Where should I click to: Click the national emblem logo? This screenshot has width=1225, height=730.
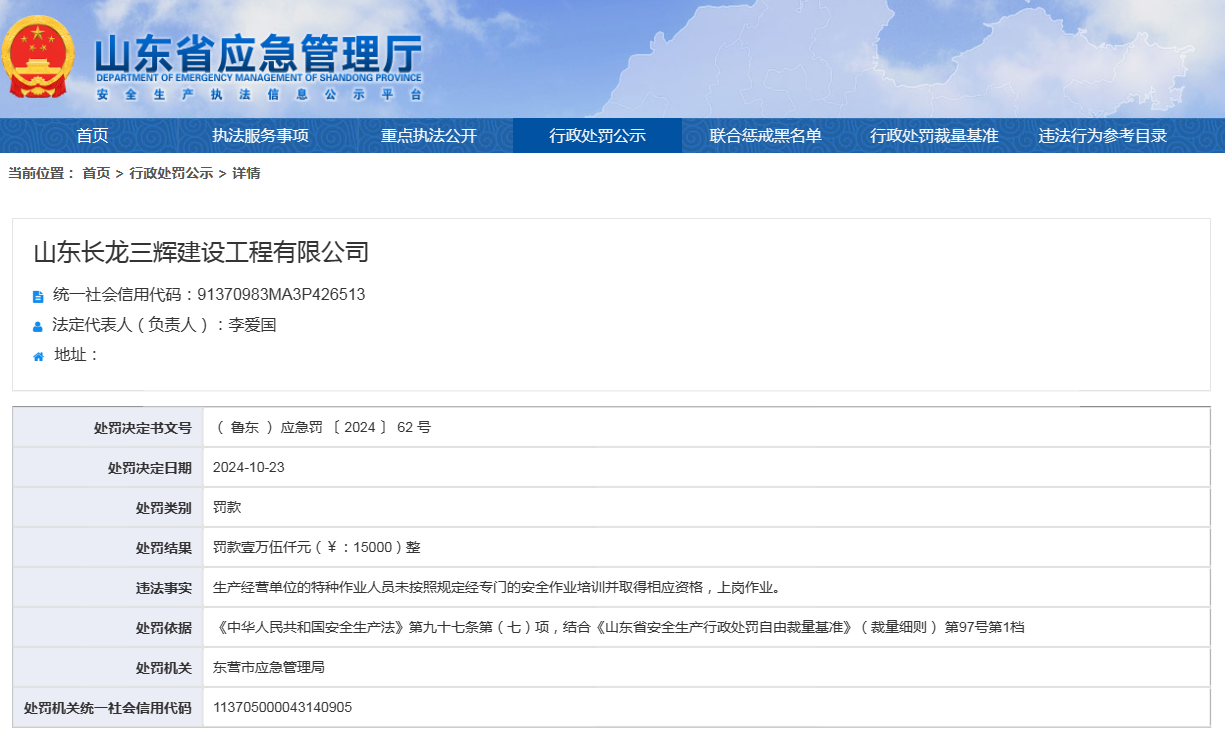(x=36, y=57)
